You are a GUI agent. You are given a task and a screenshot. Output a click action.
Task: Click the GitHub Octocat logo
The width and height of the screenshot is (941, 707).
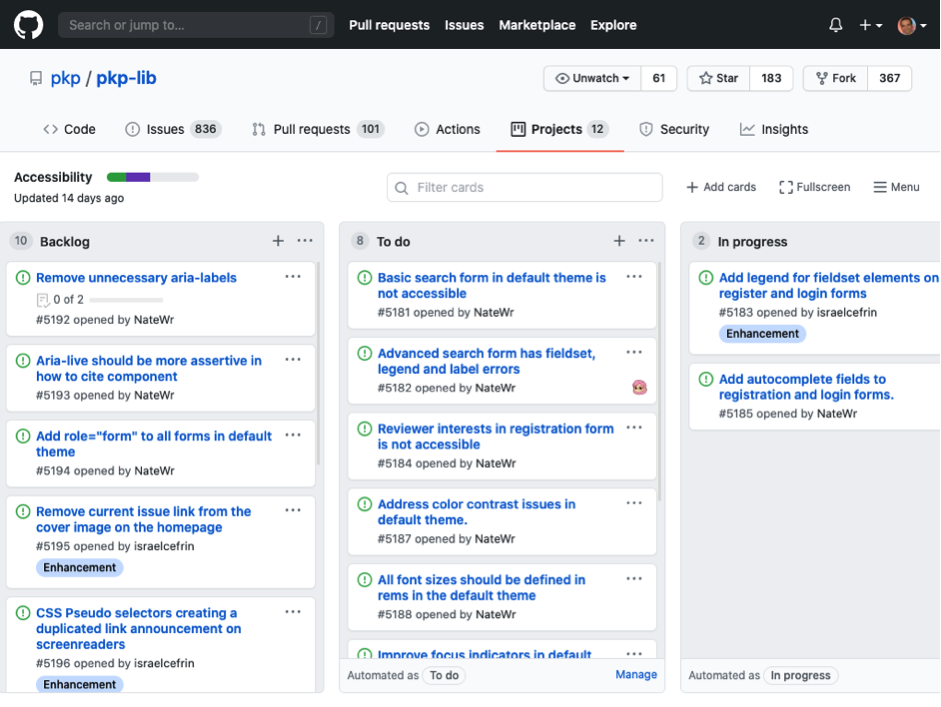pyautogui.click(x=28, y=25)
